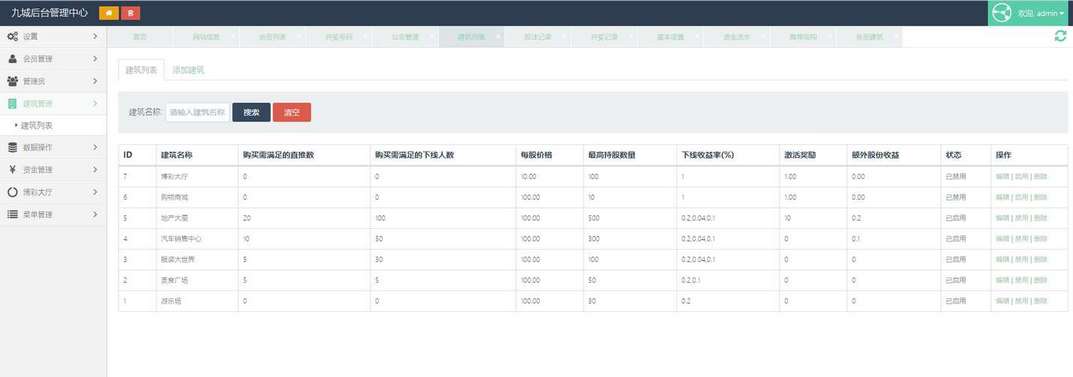This screenshot has height=377, width=1073.
Task: Expand the 设置 sidebar chevron
Action: (95, 36)
